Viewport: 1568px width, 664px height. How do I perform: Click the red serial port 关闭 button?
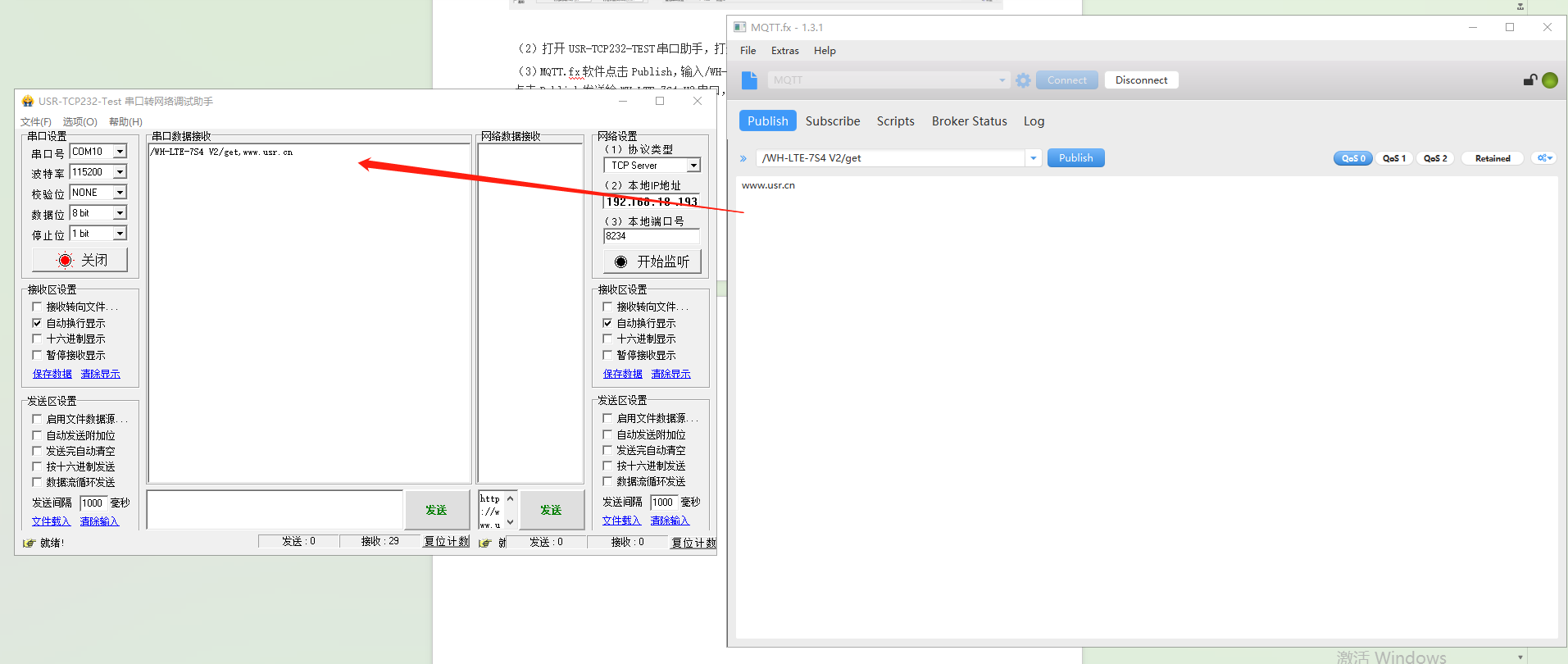coord(80,260)
